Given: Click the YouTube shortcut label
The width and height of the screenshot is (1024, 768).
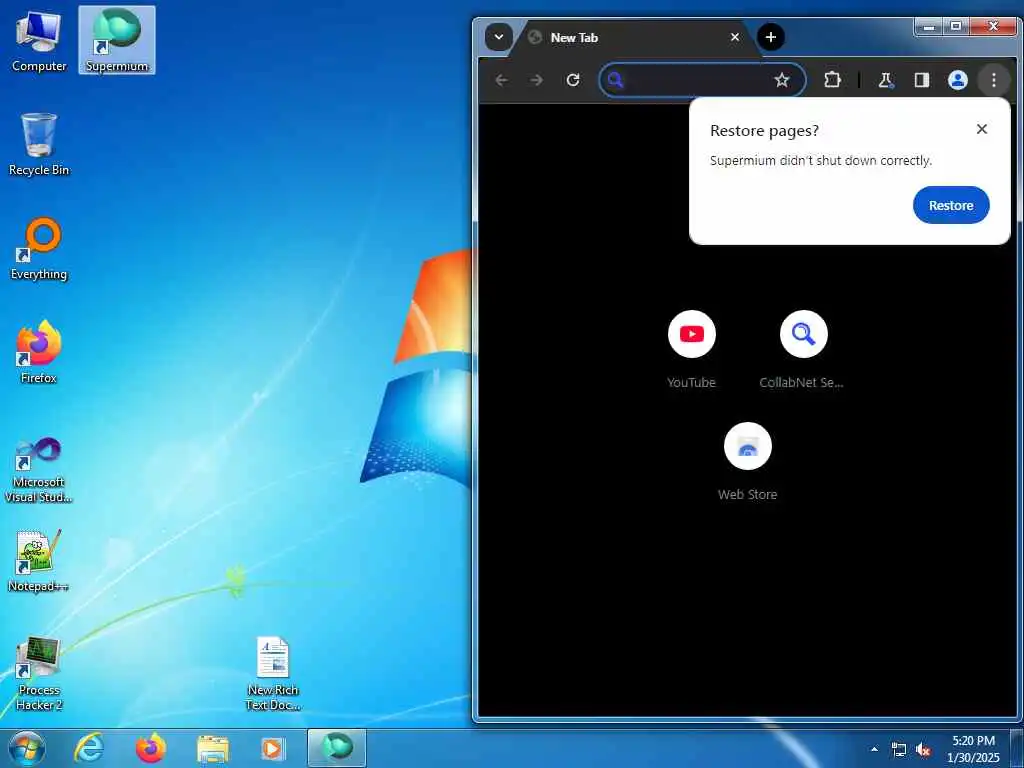Looking at the screenshot, I should pos(692,383).
